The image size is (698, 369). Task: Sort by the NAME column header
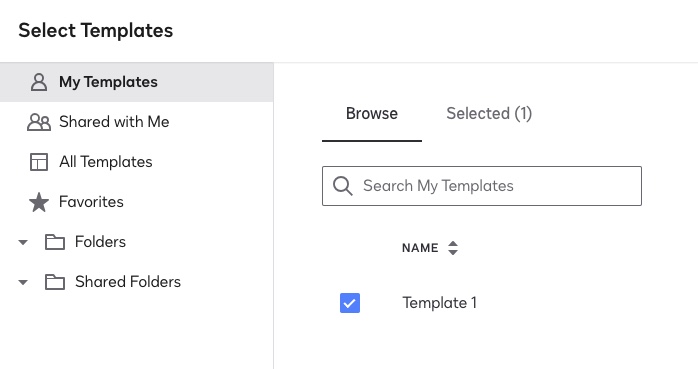(x=420, y=248)
